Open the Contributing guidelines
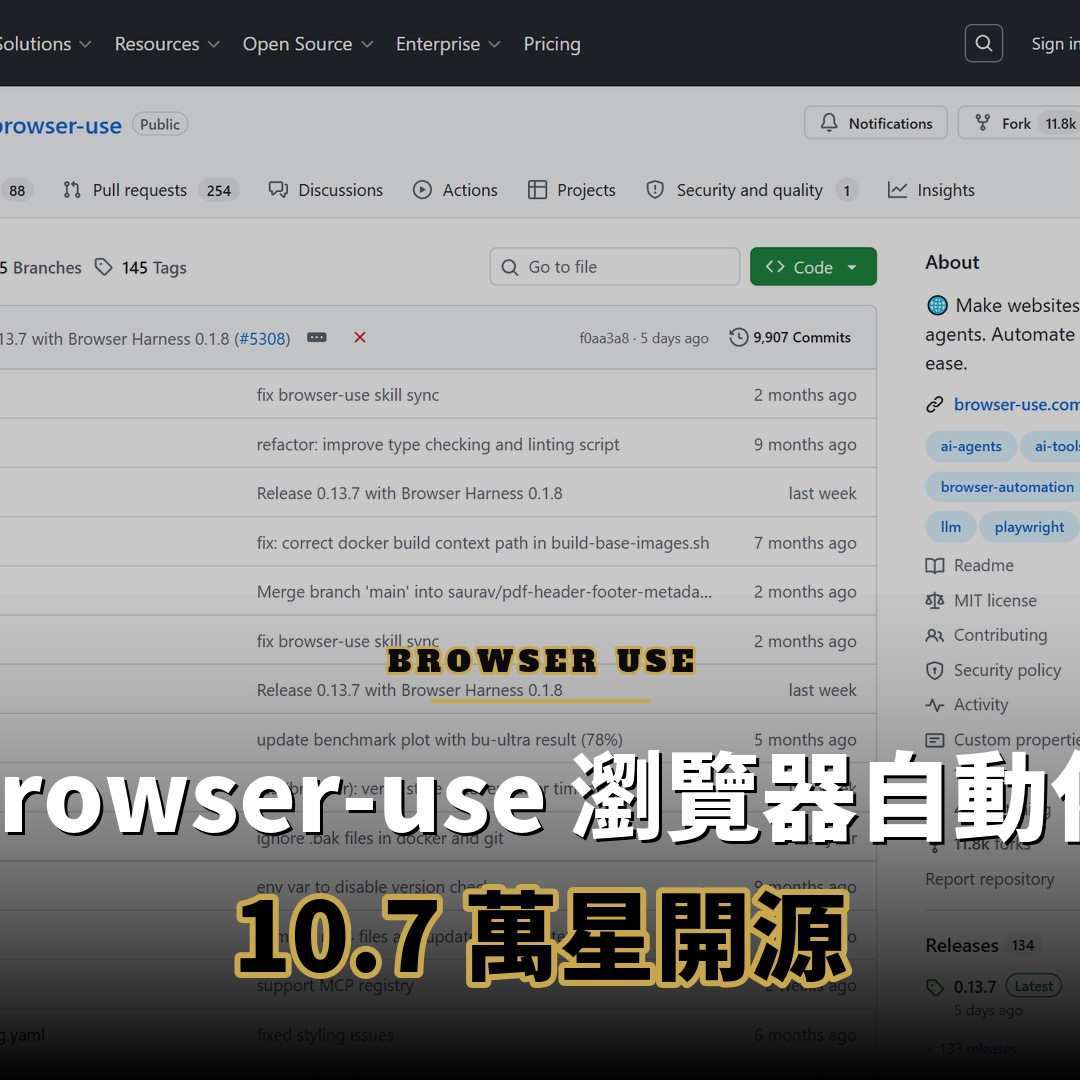1080x1080 pixels. (x=1000, y=635)
